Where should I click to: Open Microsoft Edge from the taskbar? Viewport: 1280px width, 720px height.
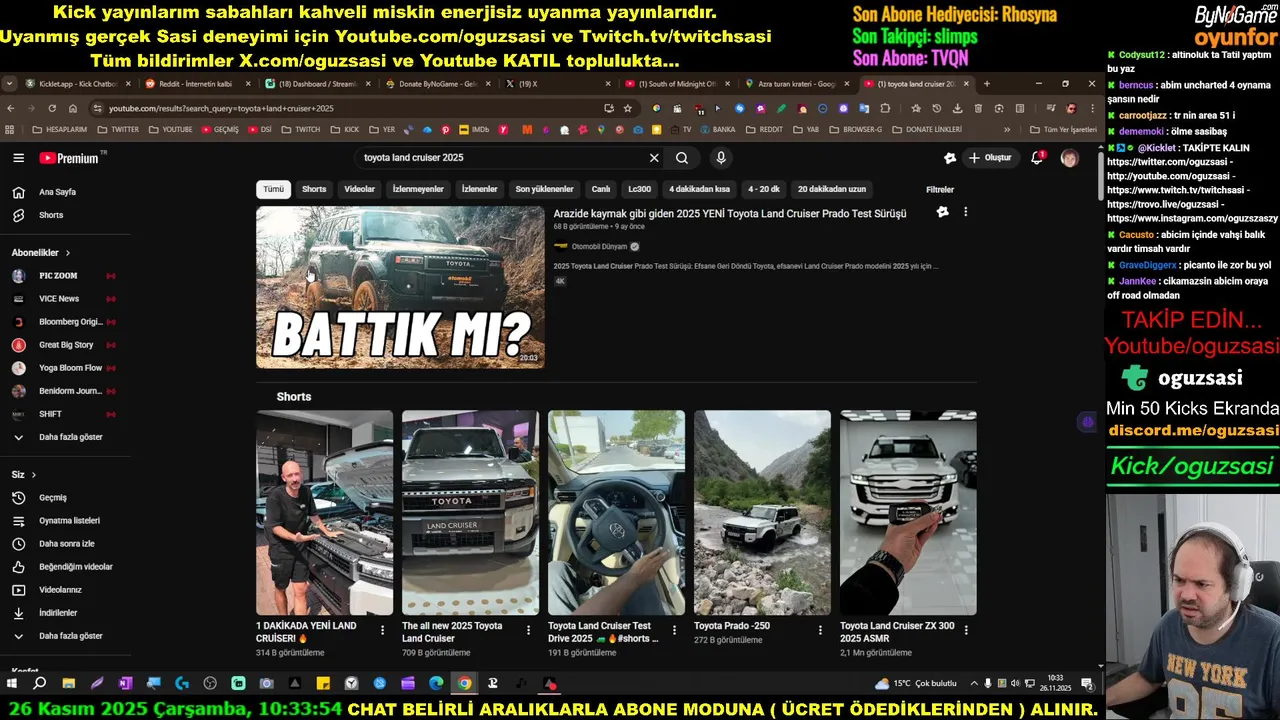pyautogui.click(x=436, y=684)
